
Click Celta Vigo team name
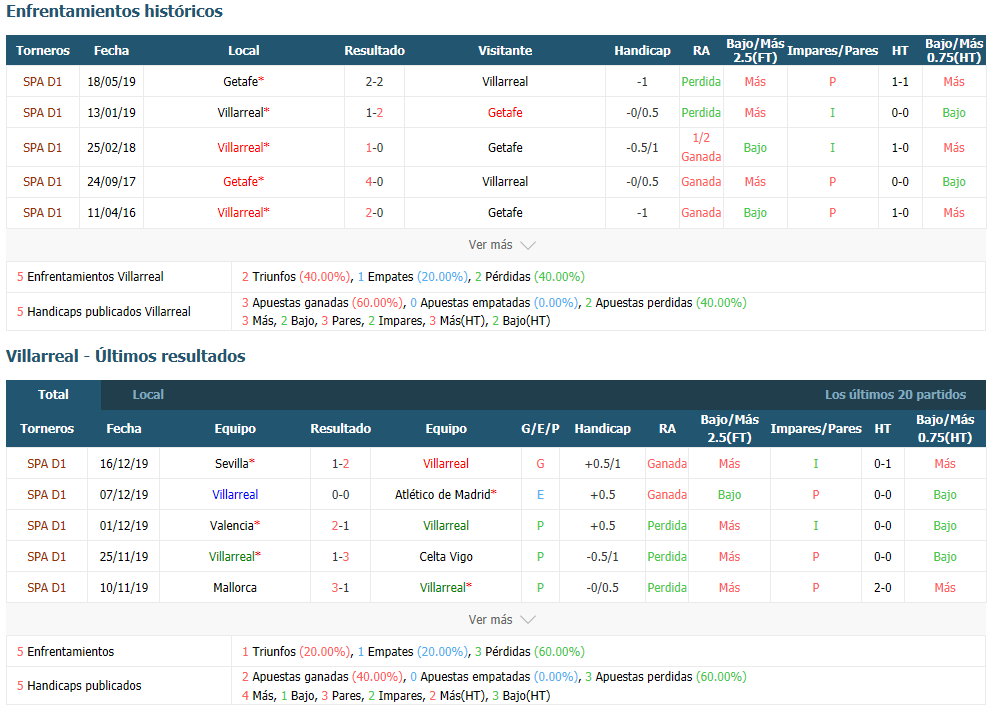point(446,557)
